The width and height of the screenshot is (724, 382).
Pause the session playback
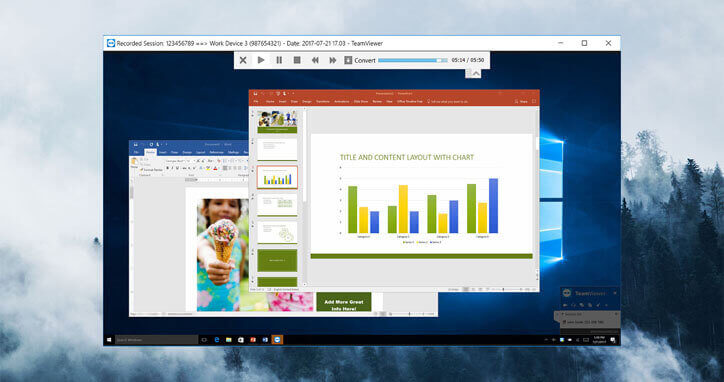pos(279,60)
